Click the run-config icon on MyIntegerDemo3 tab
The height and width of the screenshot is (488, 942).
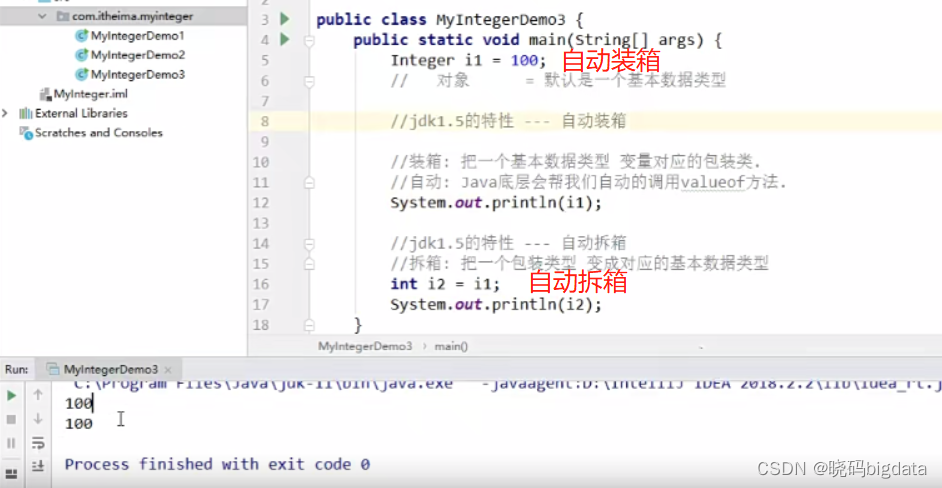click(x=53, y=369)
